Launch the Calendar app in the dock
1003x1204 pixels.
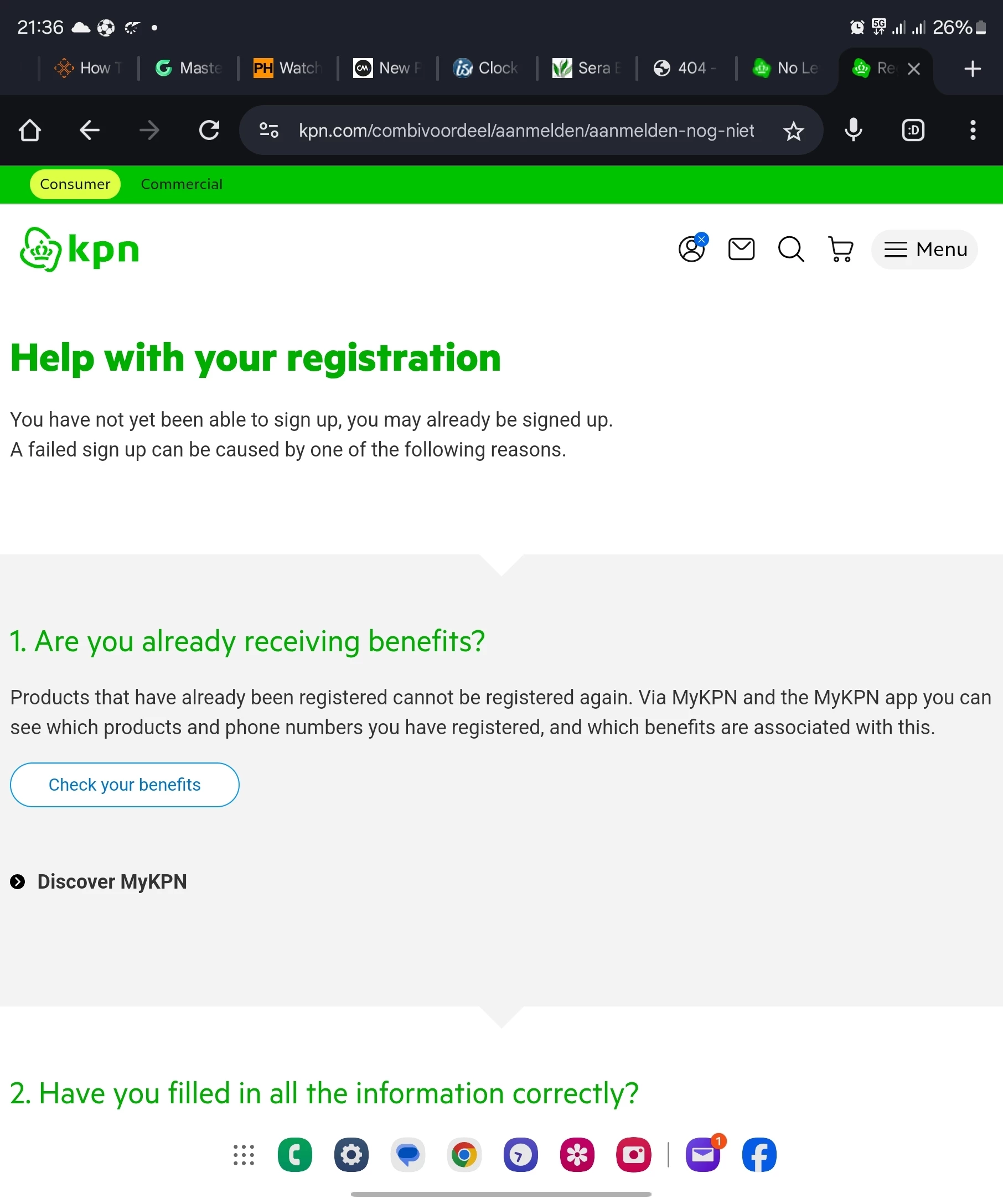(x=521, y=1155)
